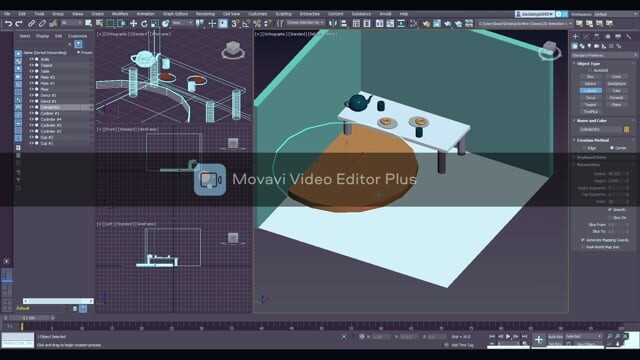The width and height of the screenshot is (640, 360).
Task: Open the Selected key filter dropdown
Action: click(584, 336)
